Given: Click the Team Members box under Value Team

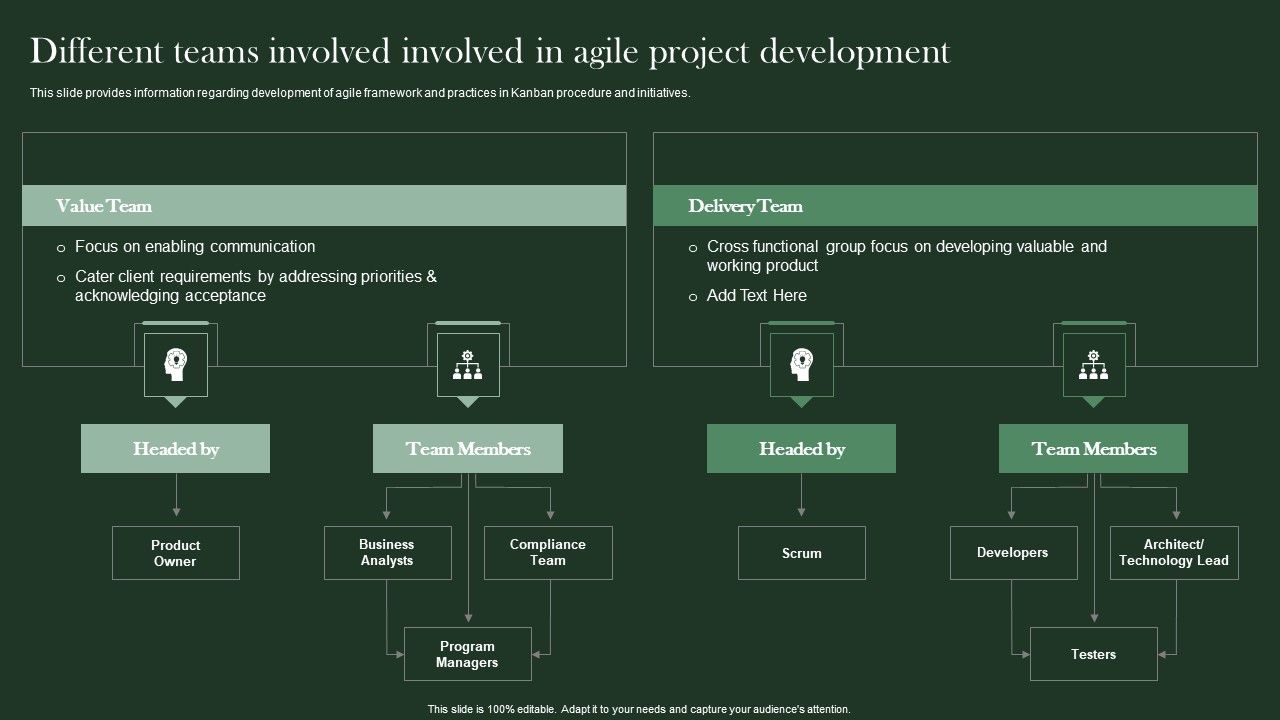Looking at the screenshot, I should click(x=468, y=449).
